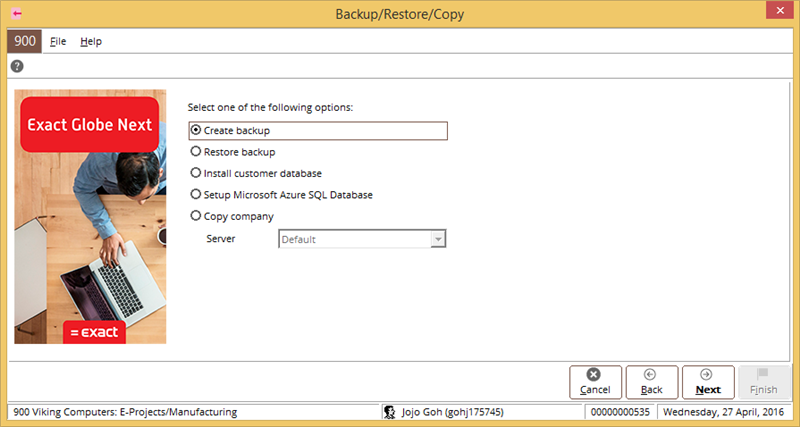
Task: Click the Cancel button
Action: pos(595,382)
